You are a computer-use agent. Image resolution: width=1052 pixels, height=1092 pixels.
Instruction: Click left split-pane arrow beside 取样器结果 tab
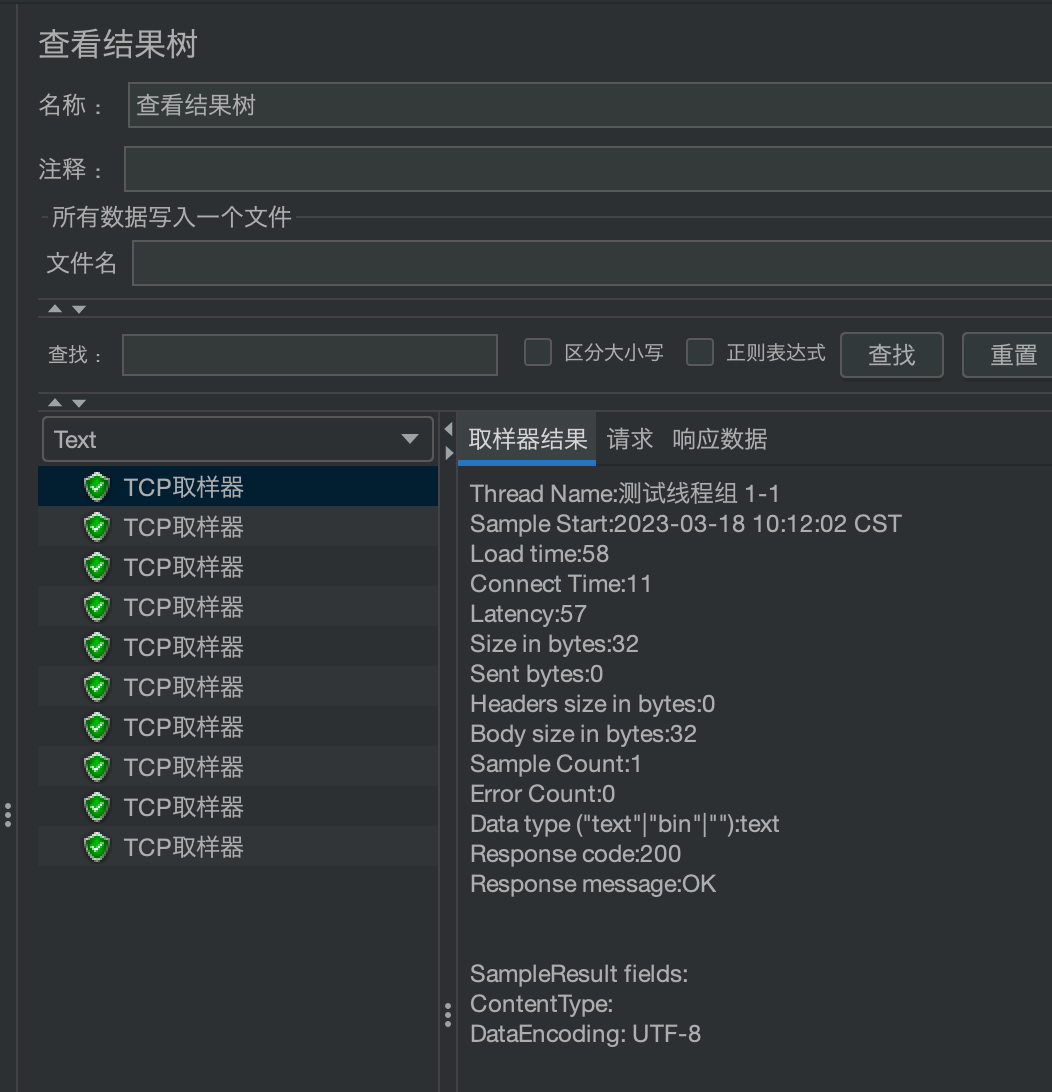point(448,429)
